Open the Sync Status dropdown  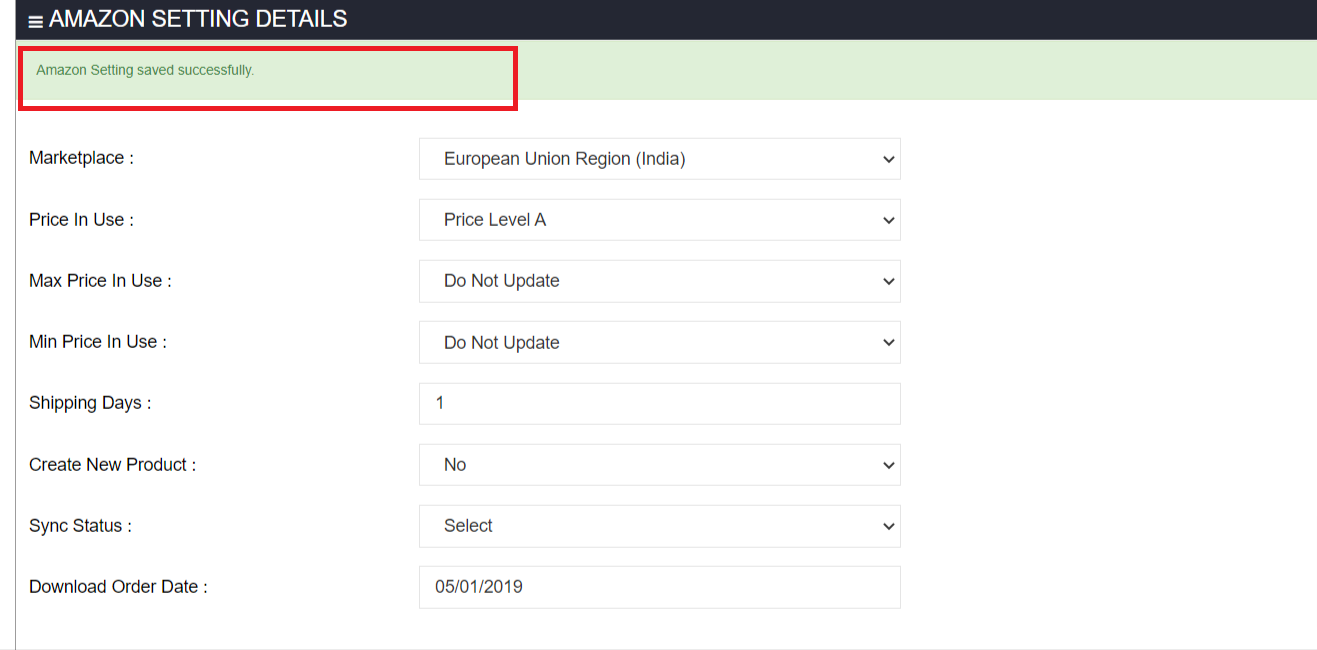tap(660, 526)
